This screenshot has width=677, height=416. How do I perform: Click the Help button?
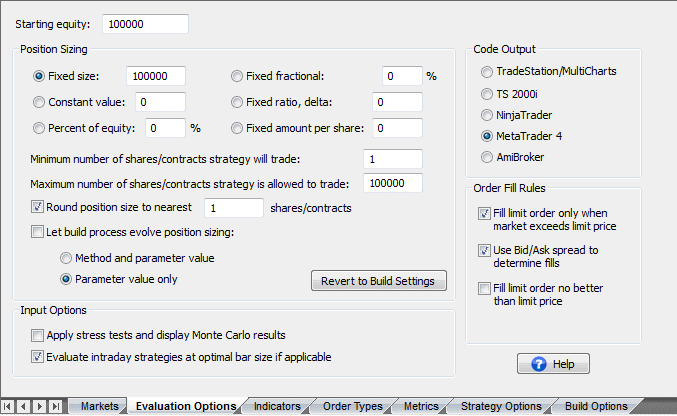553,363
